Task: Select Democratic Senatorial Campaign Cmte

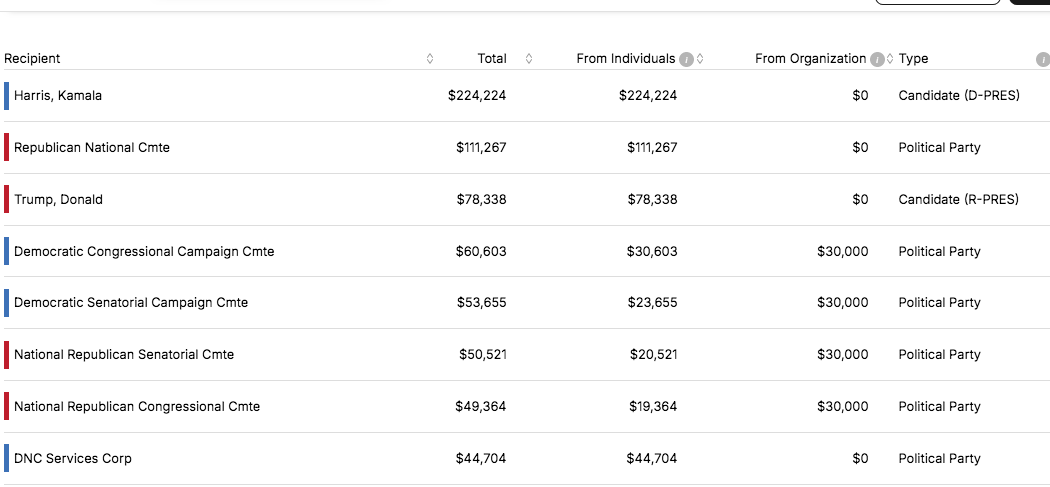Action: pos(131,303)
